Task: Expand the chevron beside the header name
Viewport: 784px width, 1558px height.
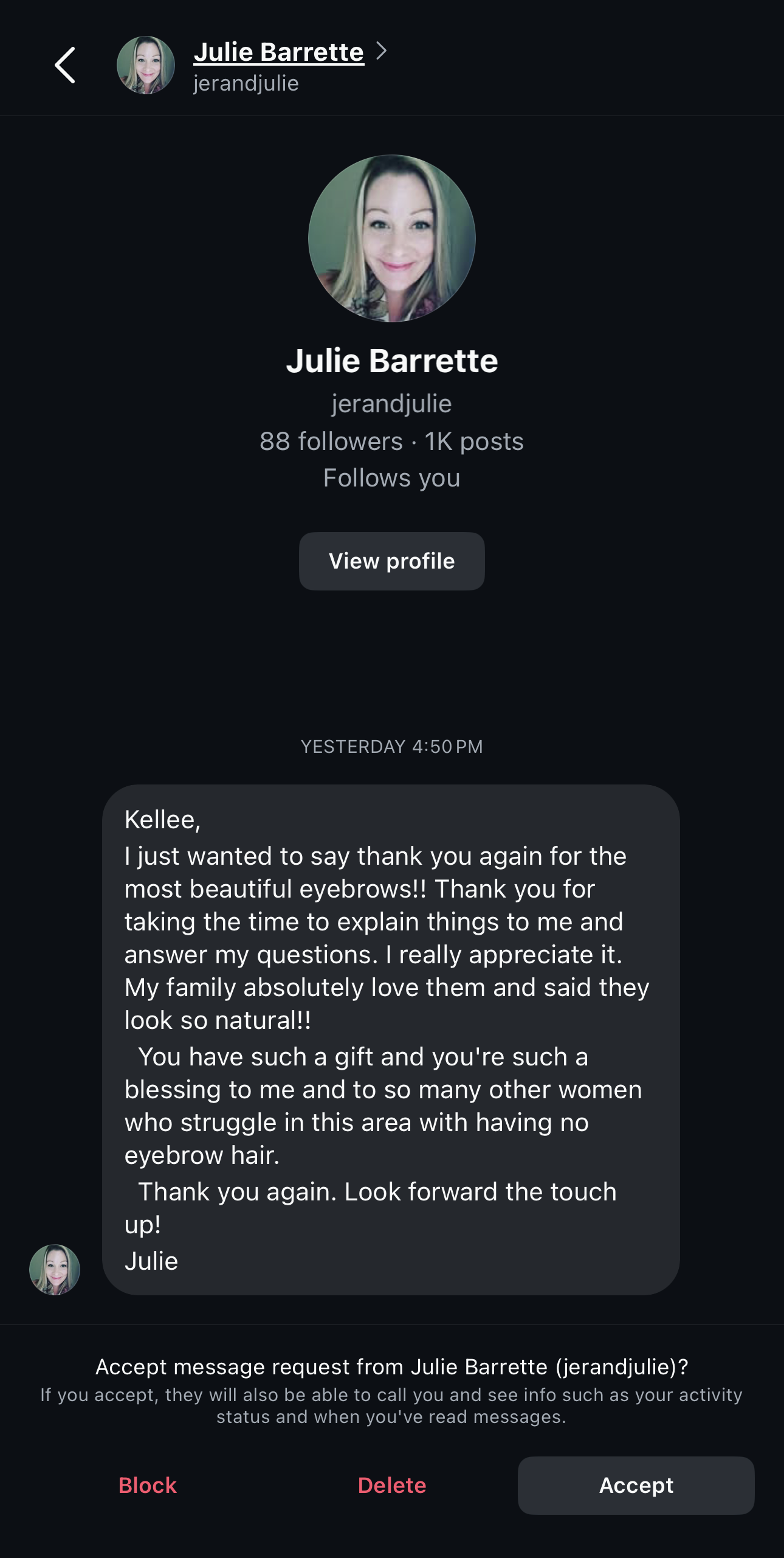Action: click(x=381, y=51)
